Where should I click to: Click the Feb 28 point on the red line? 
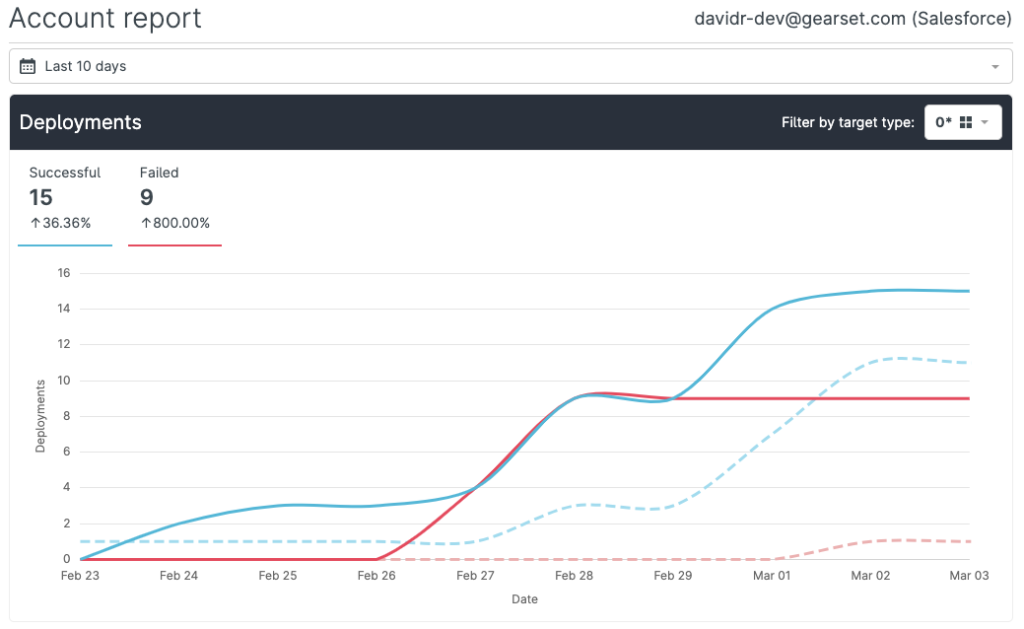click(x=575, y=394)
